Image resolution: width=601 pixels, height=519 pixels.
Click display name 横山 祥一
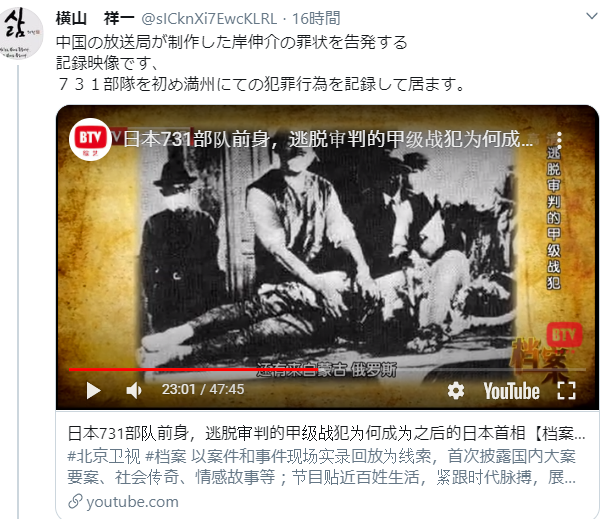(x=95, y=18)
